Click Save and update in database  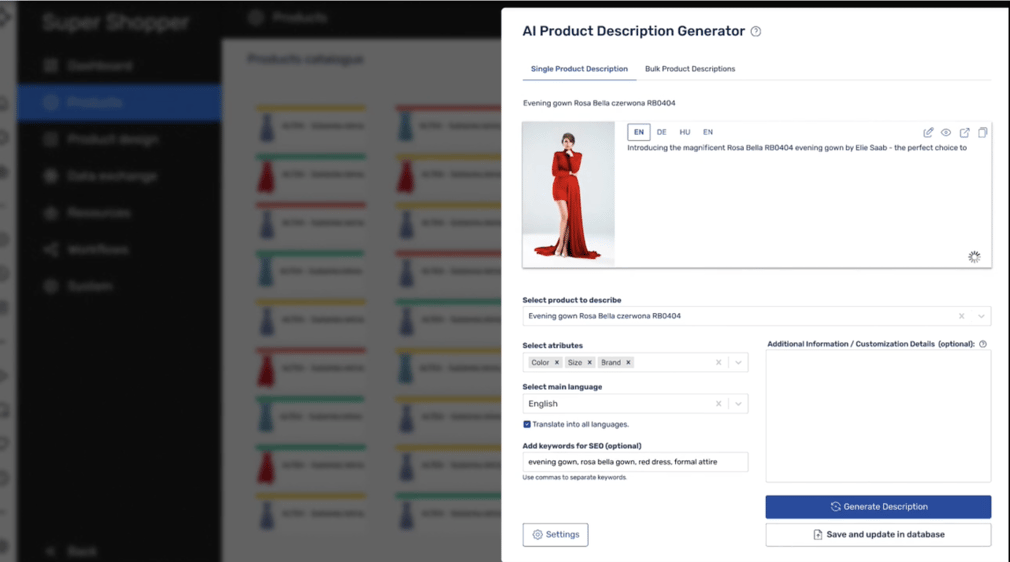click(878, 535)
